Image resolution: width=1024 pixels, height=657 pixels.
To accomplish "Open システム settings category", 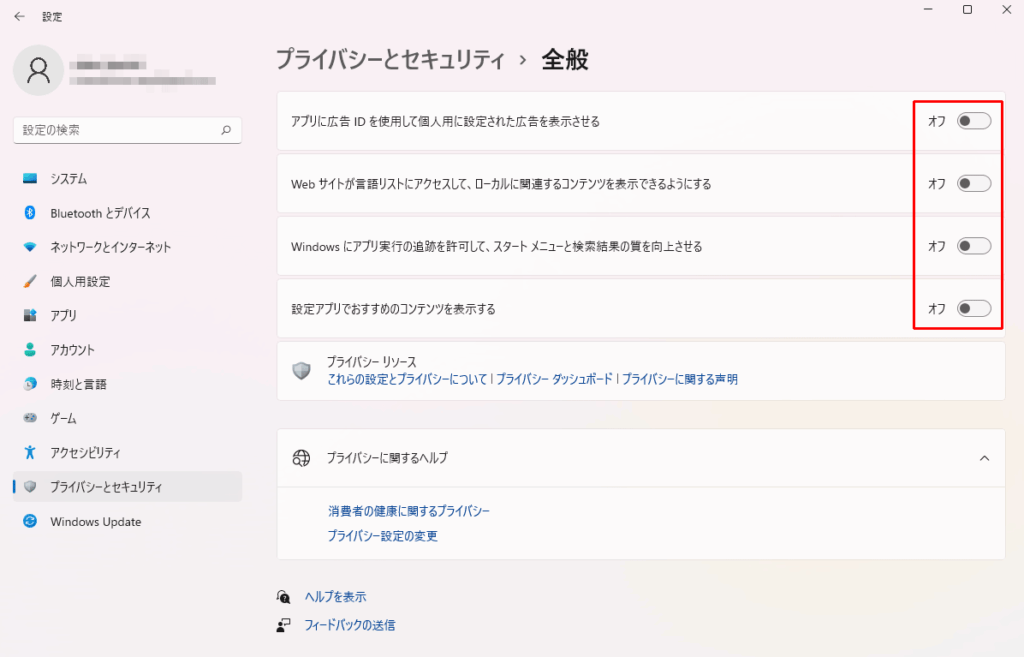I will point(127,178).
